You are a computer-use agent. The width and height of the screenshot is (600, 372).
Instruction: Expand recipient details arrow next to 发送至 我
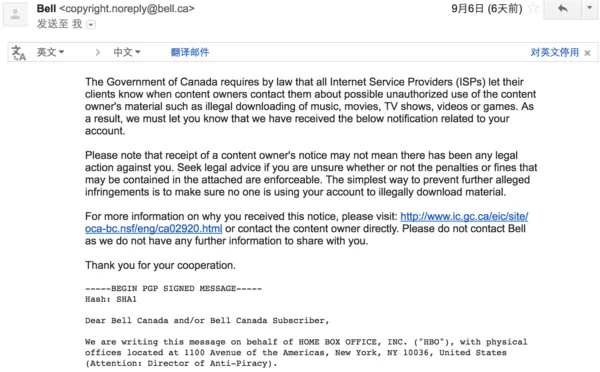91,25
